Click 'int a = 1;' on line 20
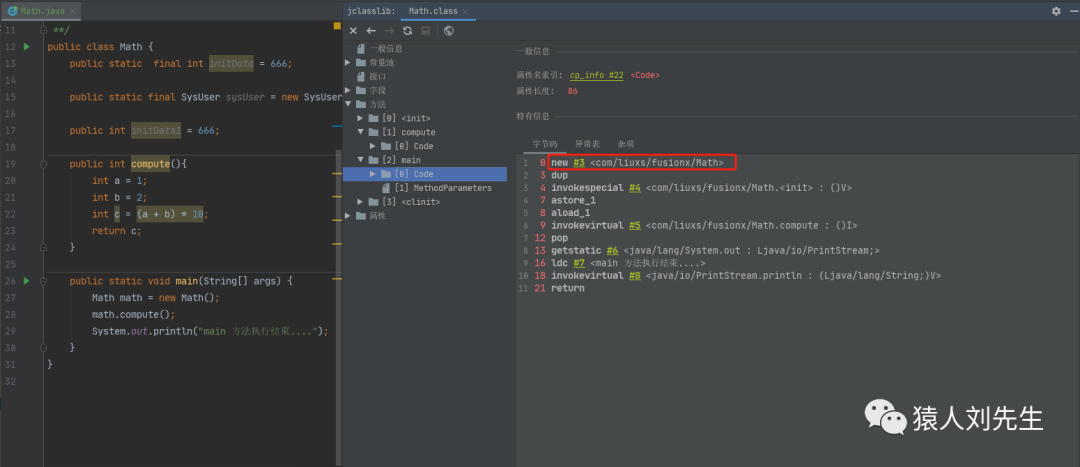The height and width of the screenshot is (467, 1080). [120, 180]
